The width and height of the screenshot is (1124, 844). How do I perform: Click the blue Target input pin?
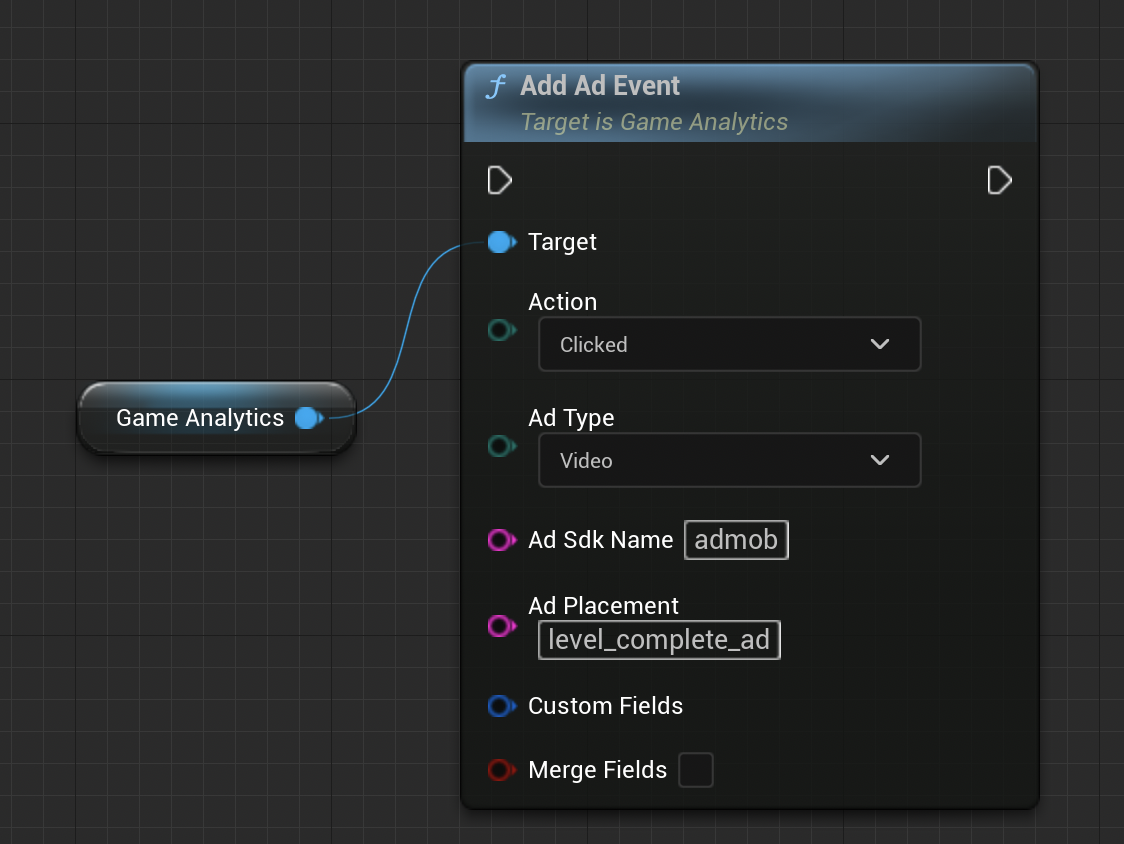500,242
